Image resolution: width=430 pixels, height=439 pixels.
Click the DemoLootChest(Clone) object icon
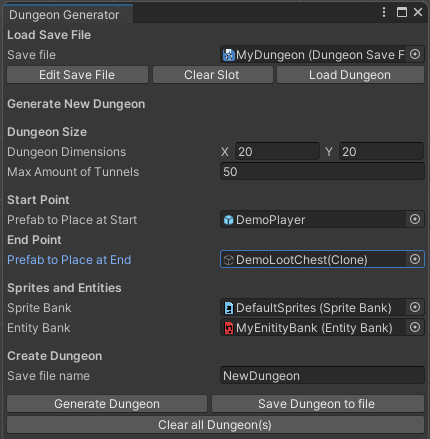coord(229,260)
